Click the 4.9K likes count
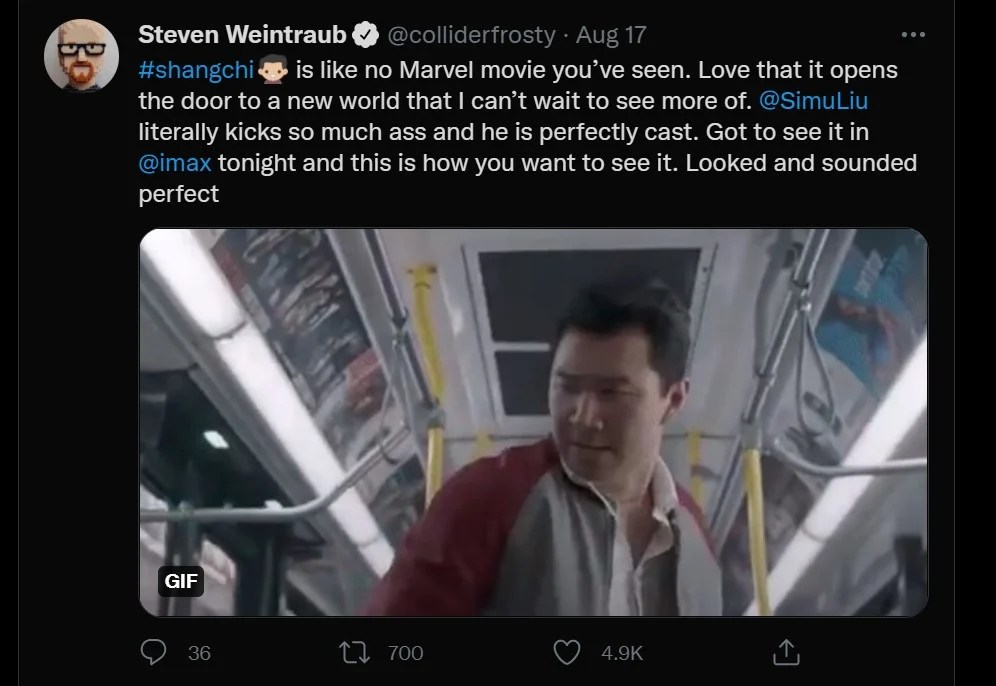 (x=621, y=653)
